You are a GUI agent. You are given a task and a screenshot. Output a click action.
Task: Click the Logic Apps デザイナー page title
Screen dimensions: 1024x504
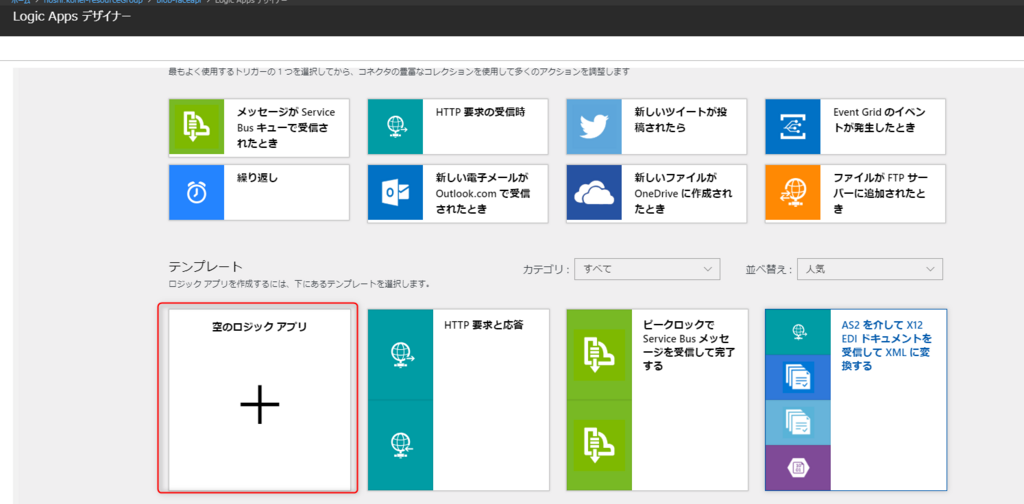click(71, 16)
